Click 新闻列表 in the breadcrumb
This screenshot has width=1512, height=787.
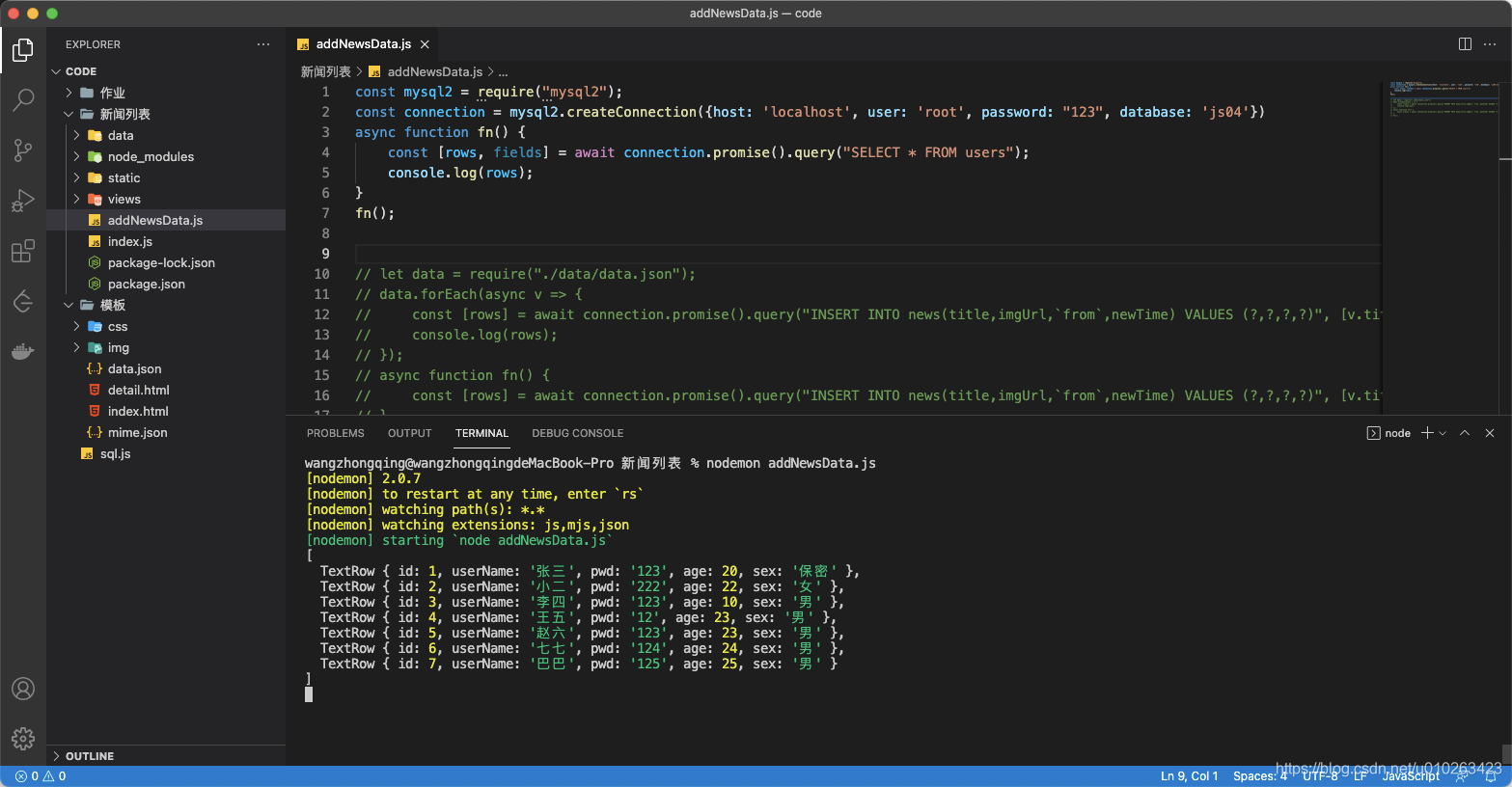point(326,71)
